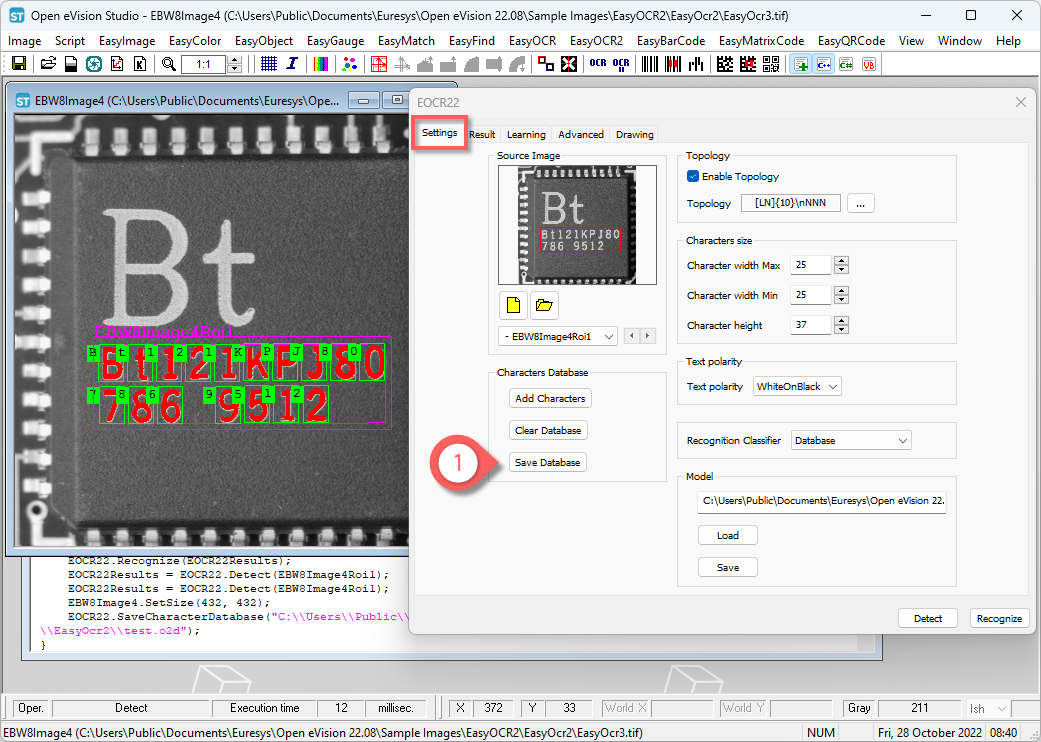Click the blue italic I toolbar icon

(x=292, y=64)
